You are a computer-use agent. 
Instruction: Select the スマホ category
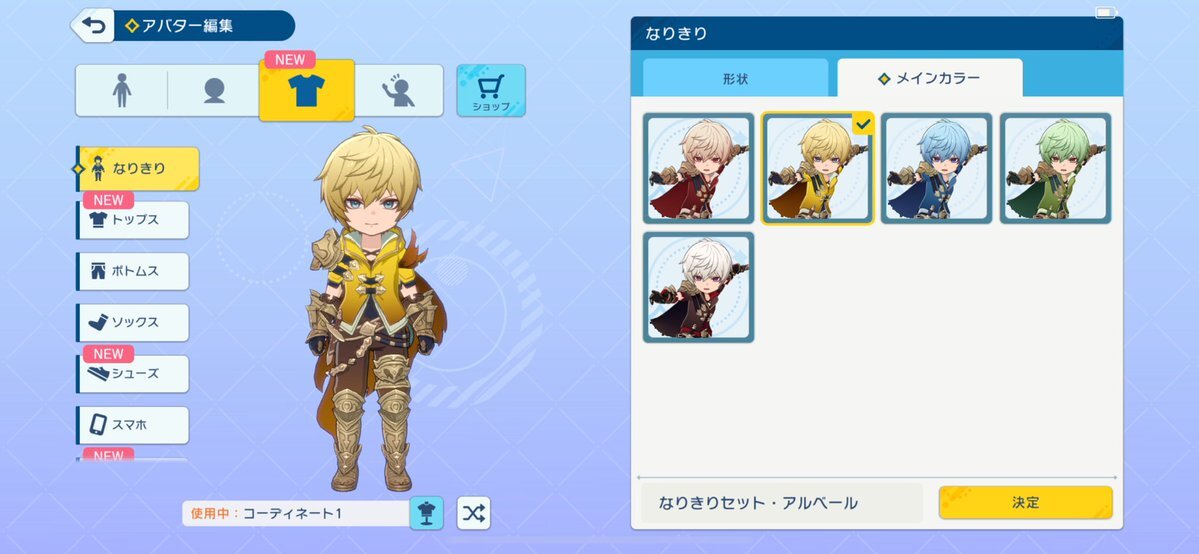point(133,425)
